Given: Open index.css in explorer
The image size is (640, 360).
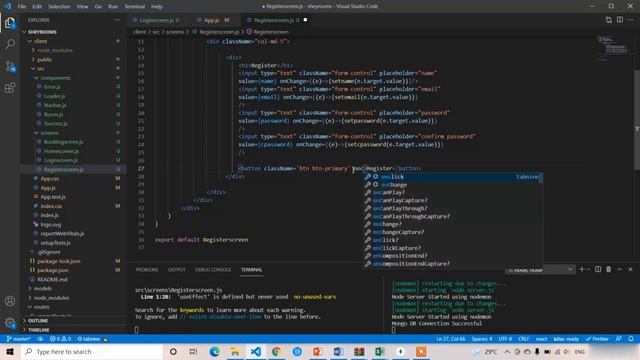Looking at the screenshot, I should coord(73,206).
